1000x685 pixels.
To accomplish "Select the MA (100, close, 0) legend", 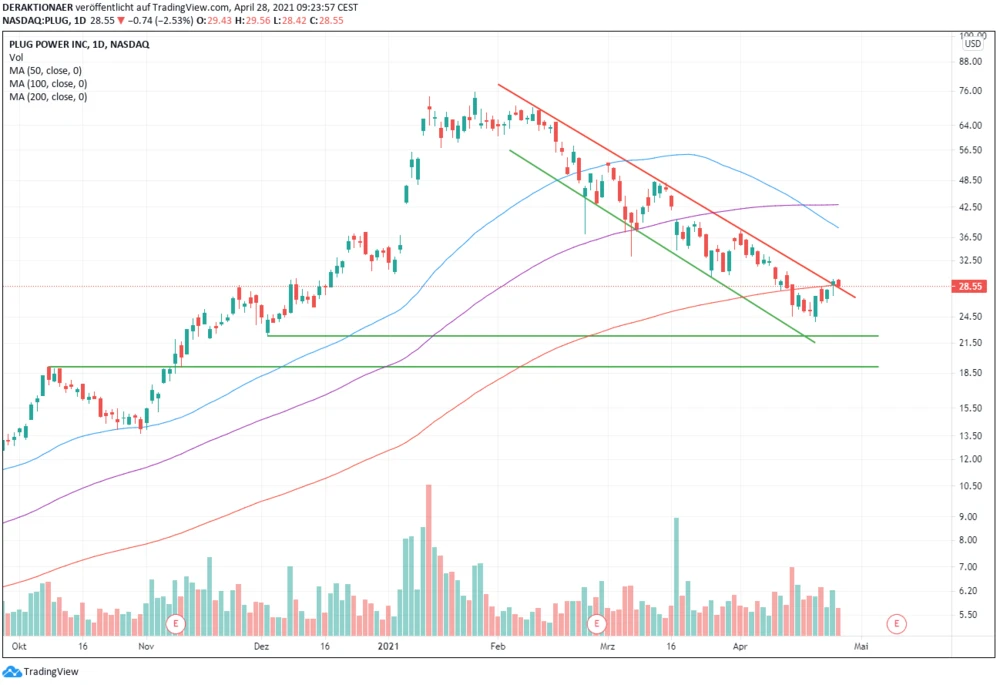I will 50,84.
